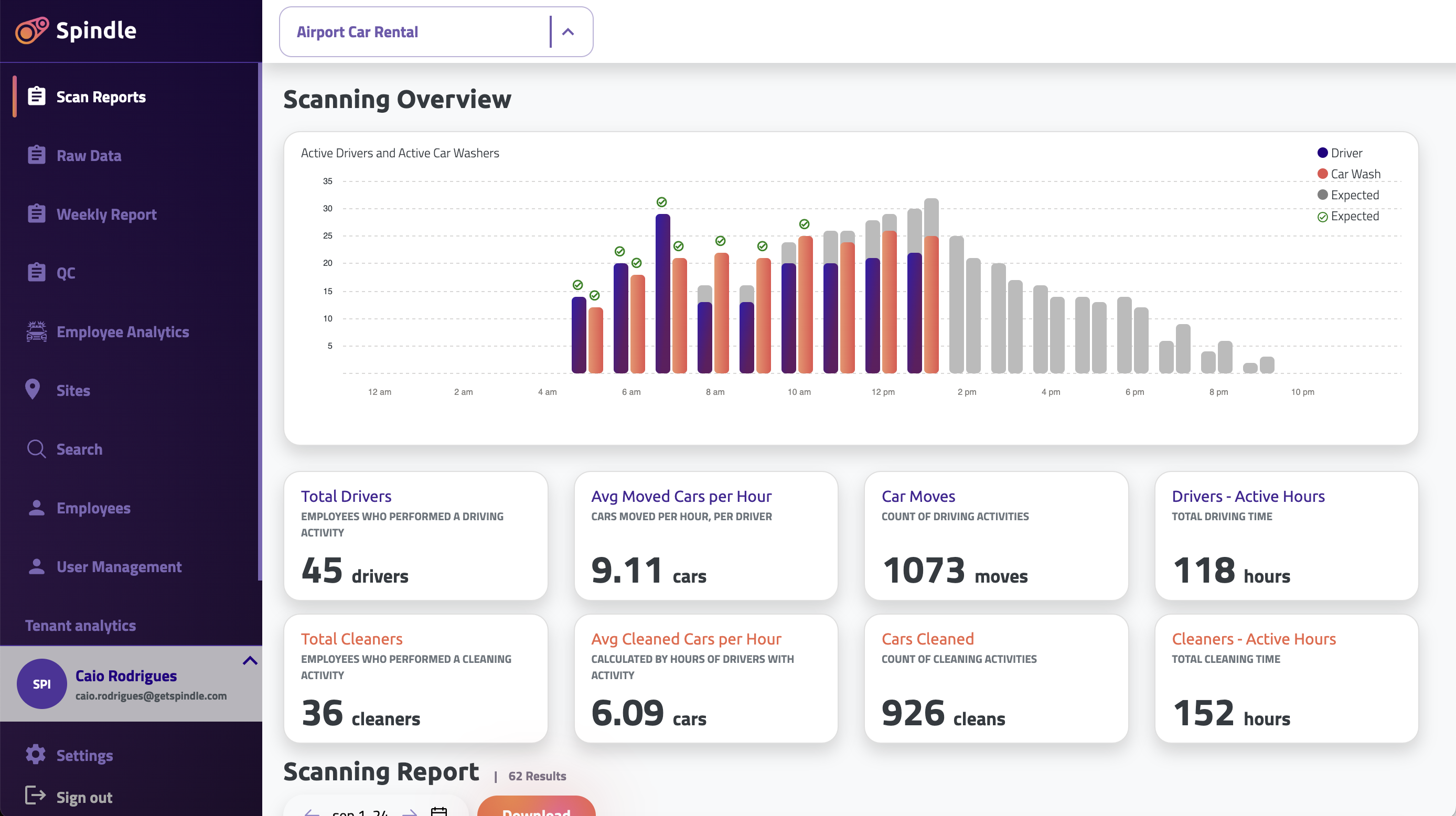This screenshot has width=1456, height=816.
Task: Open User Management
Action: [x=119, y=566]
